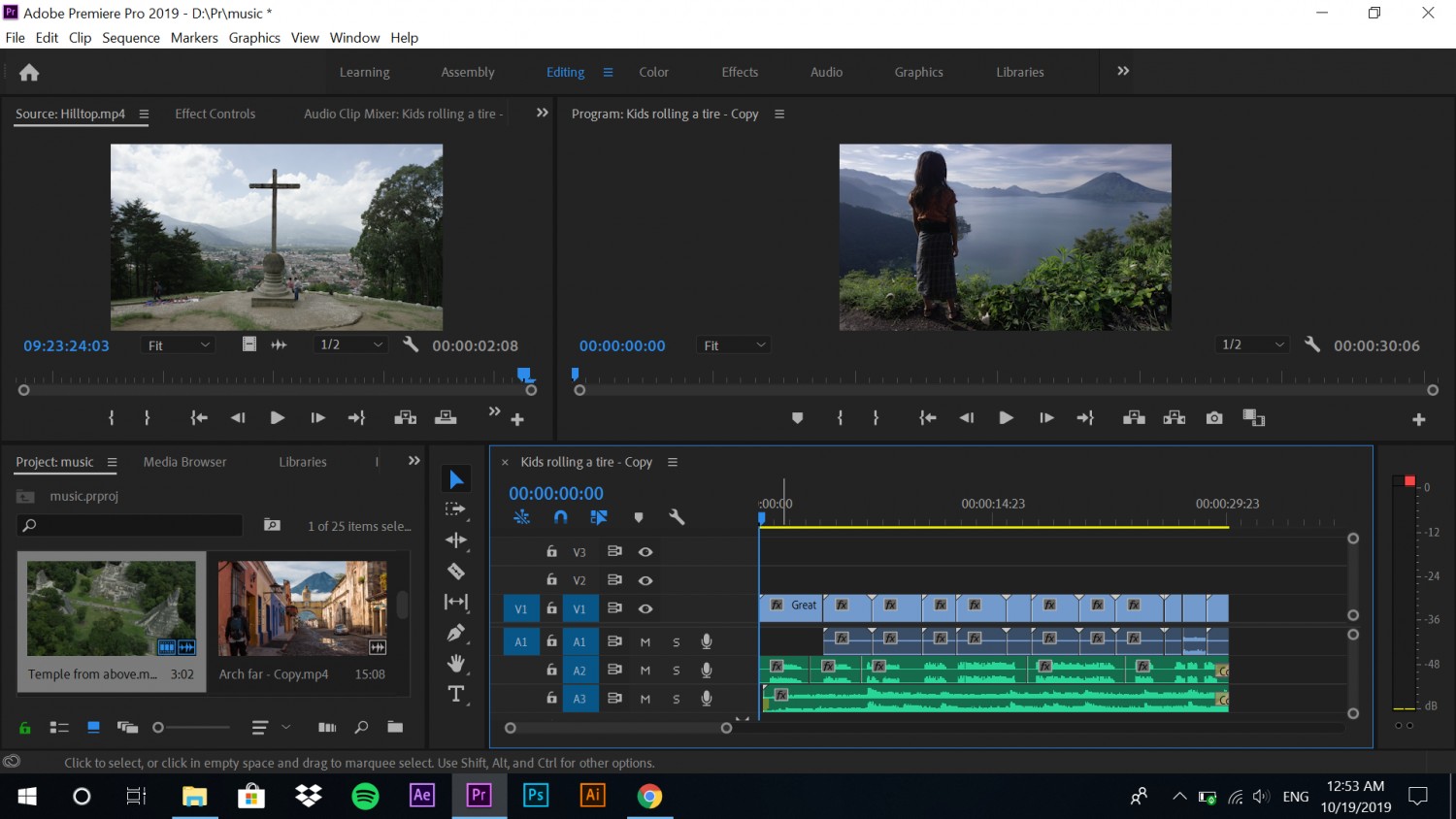Select the Track Select Forward tool
Viewport: 1456px width, 819px height.
[455, 509]
